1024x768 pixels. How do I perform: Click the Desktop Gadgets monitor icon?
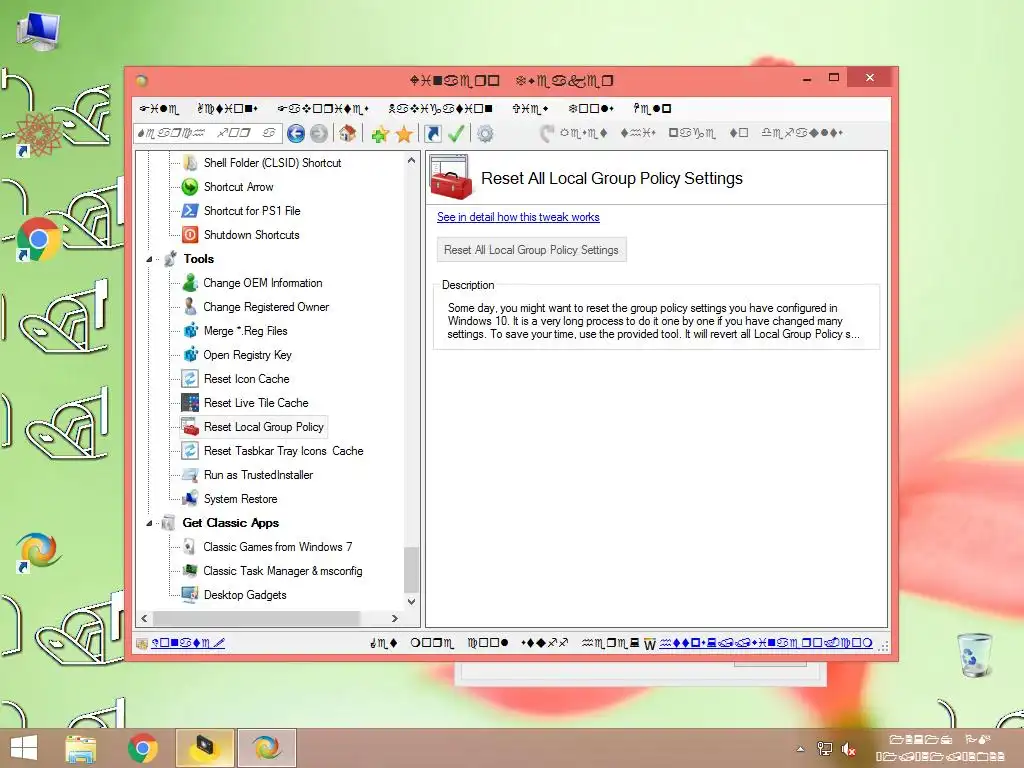point(190,594)
